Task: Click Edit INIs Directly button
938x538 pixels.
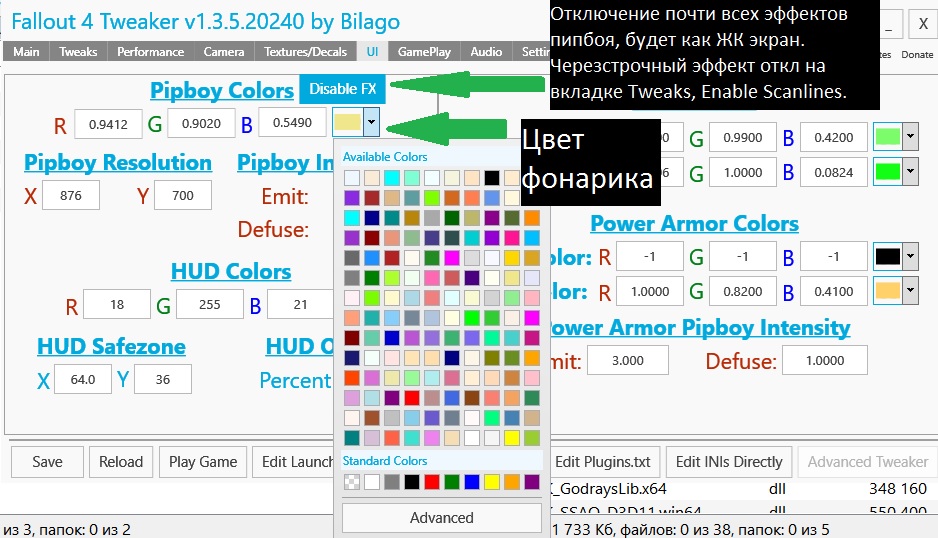Action: click(x=729, y=462)
